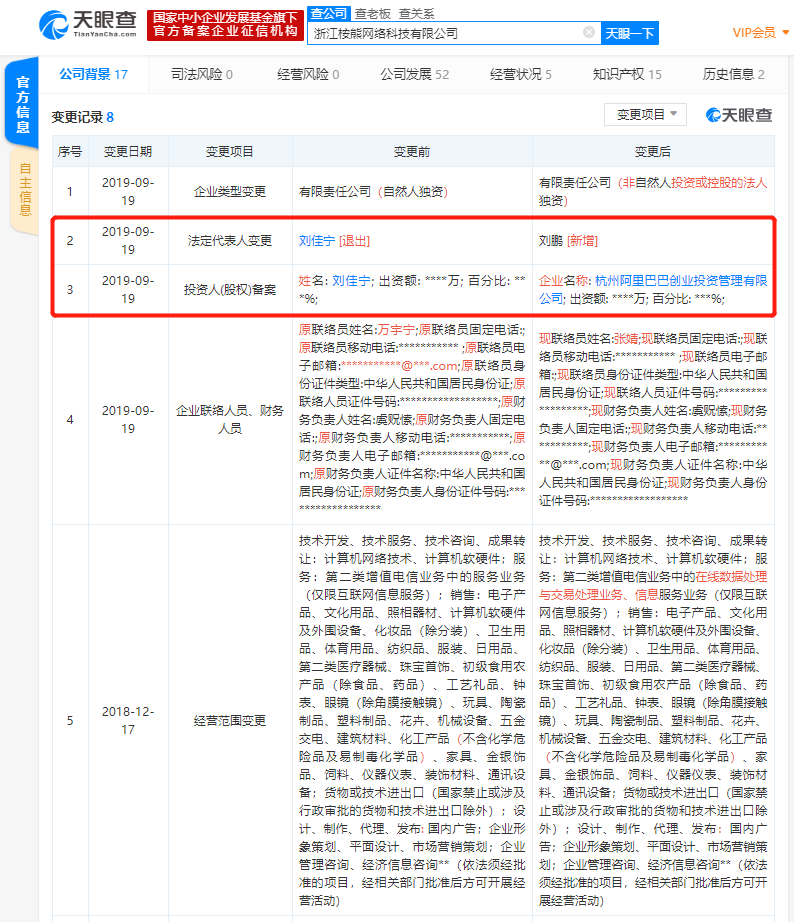Click the row 5 sequence number cell
This screenshot has width=794, height=922.
click(70, 720)
